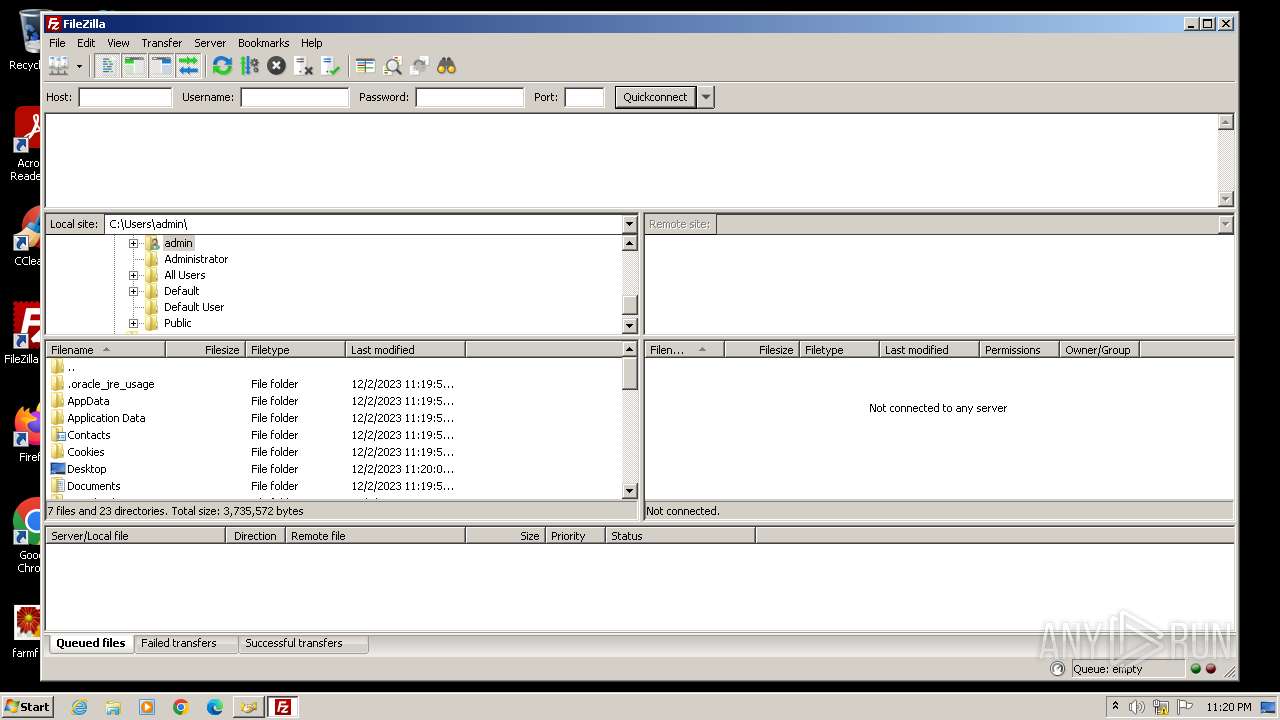1280x720 pixels.
Task: Sort local files by Last modified column
Action: click(405, 350)
